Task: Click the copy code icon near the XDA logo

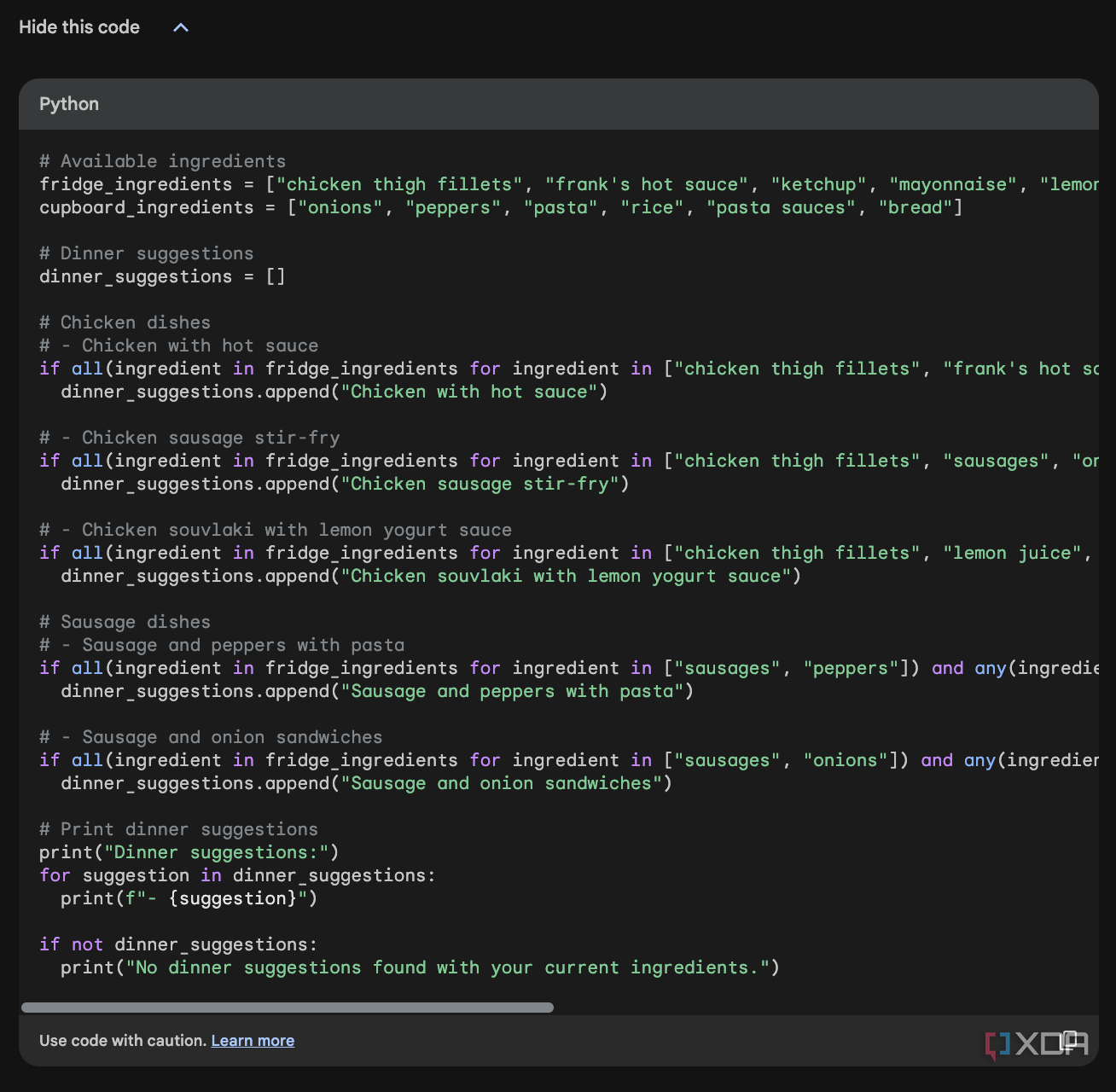Action: [x=1069, y=1043]
